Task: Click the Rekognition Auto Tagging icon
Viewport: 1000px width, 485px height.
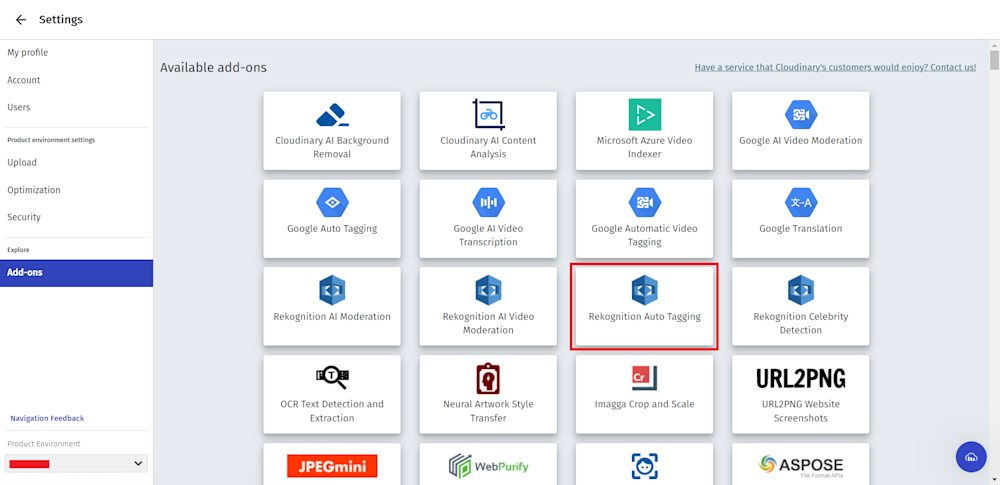Action: 645,290
